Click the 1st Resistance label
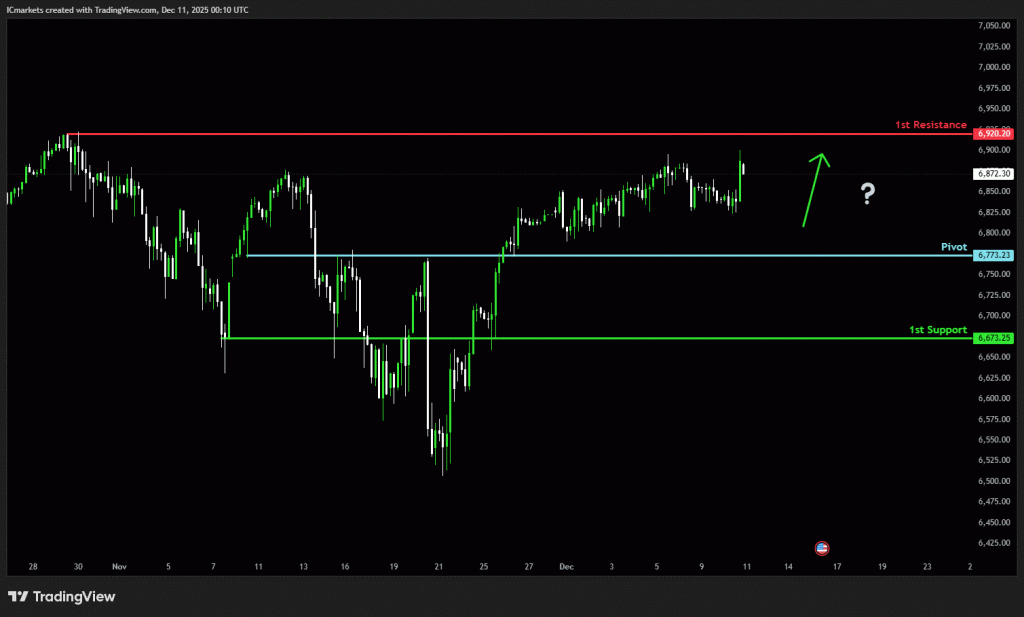This screenshot has width=1024, height=617. (931, 125)
